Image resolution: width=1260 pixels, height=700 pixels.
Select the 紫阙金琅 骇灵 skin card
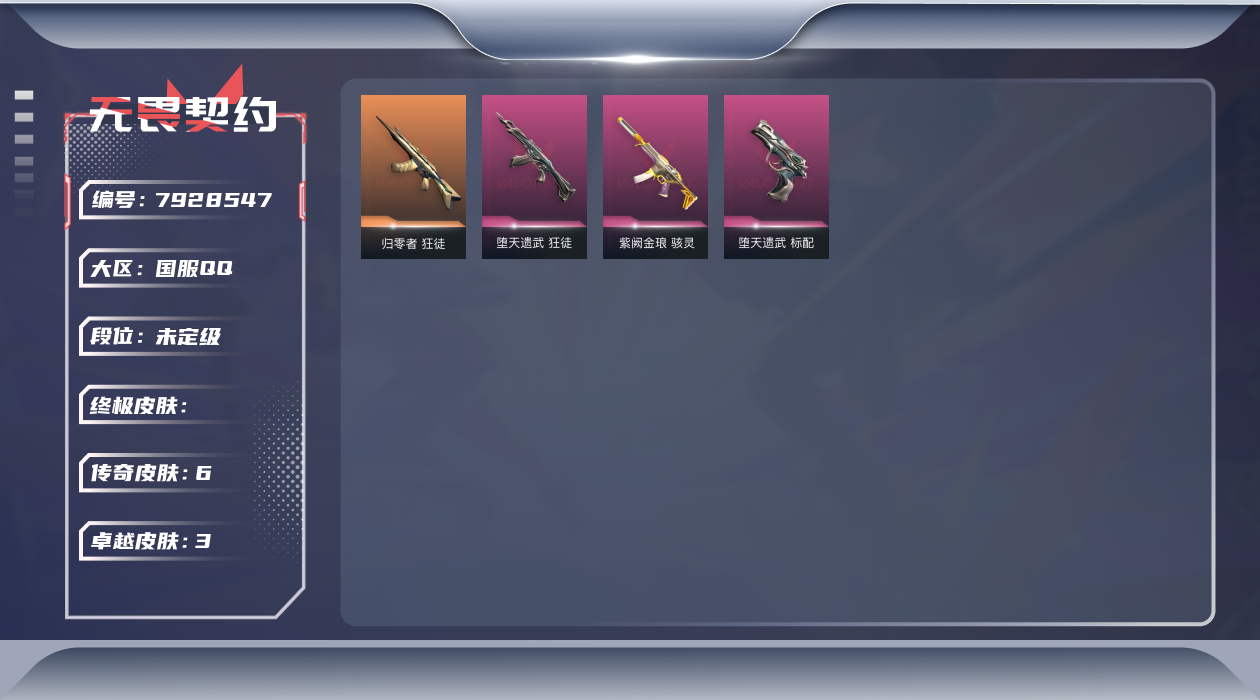pos(655,177)
